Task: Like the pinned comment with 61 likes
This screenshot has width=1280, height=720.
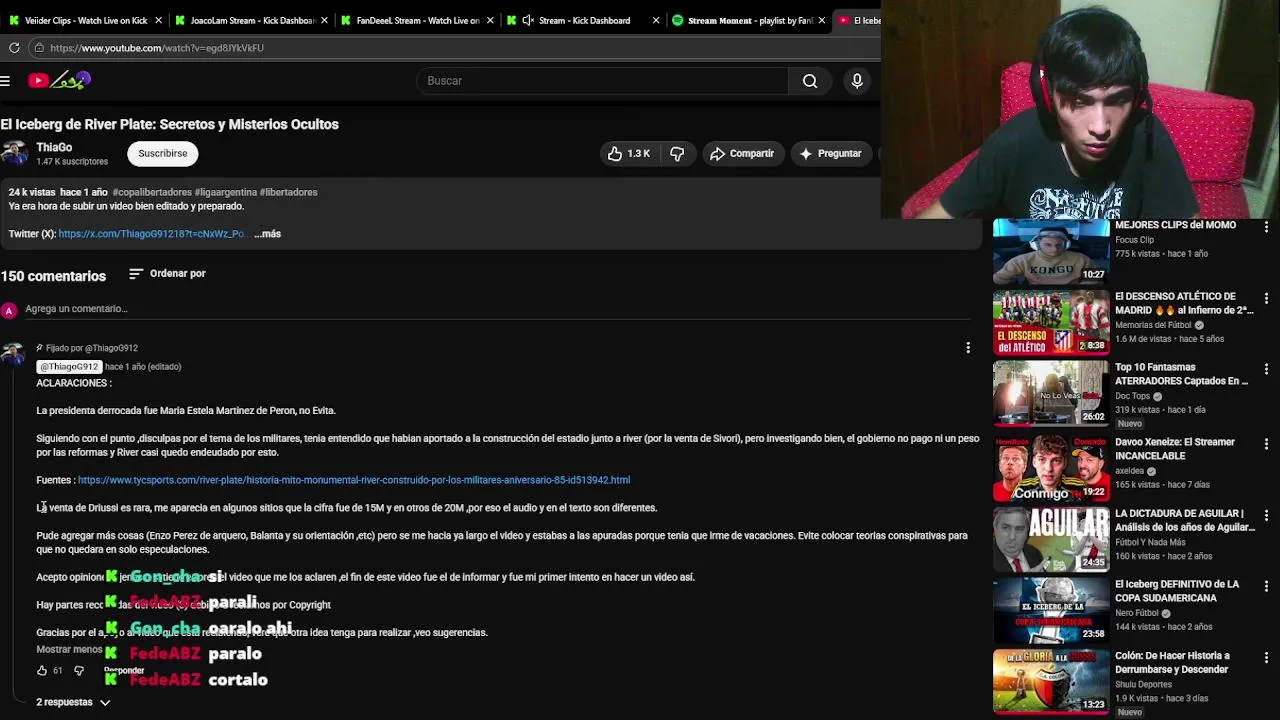Action: [42, 671]
